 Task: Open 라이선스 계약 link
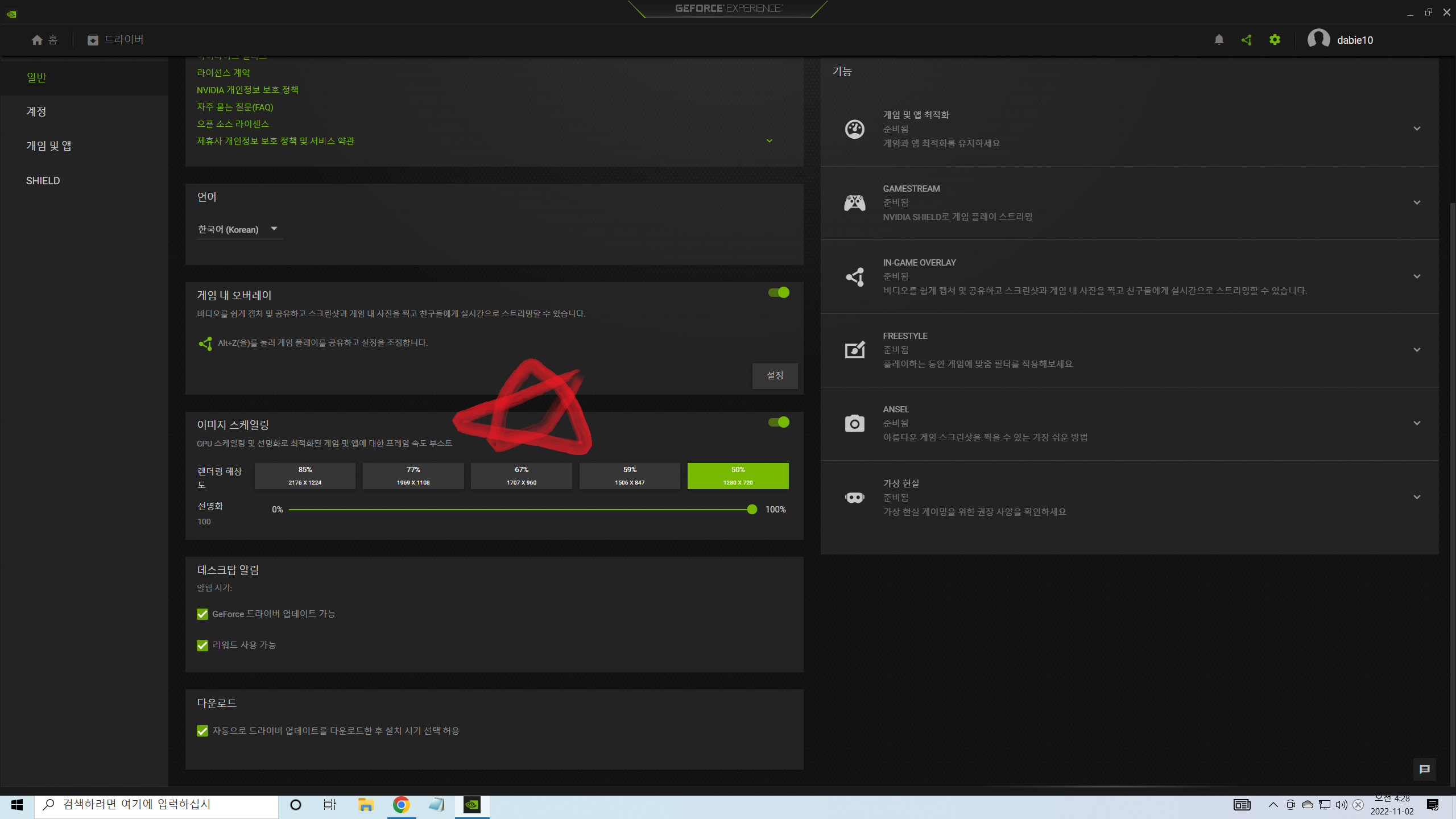[224, 73]
